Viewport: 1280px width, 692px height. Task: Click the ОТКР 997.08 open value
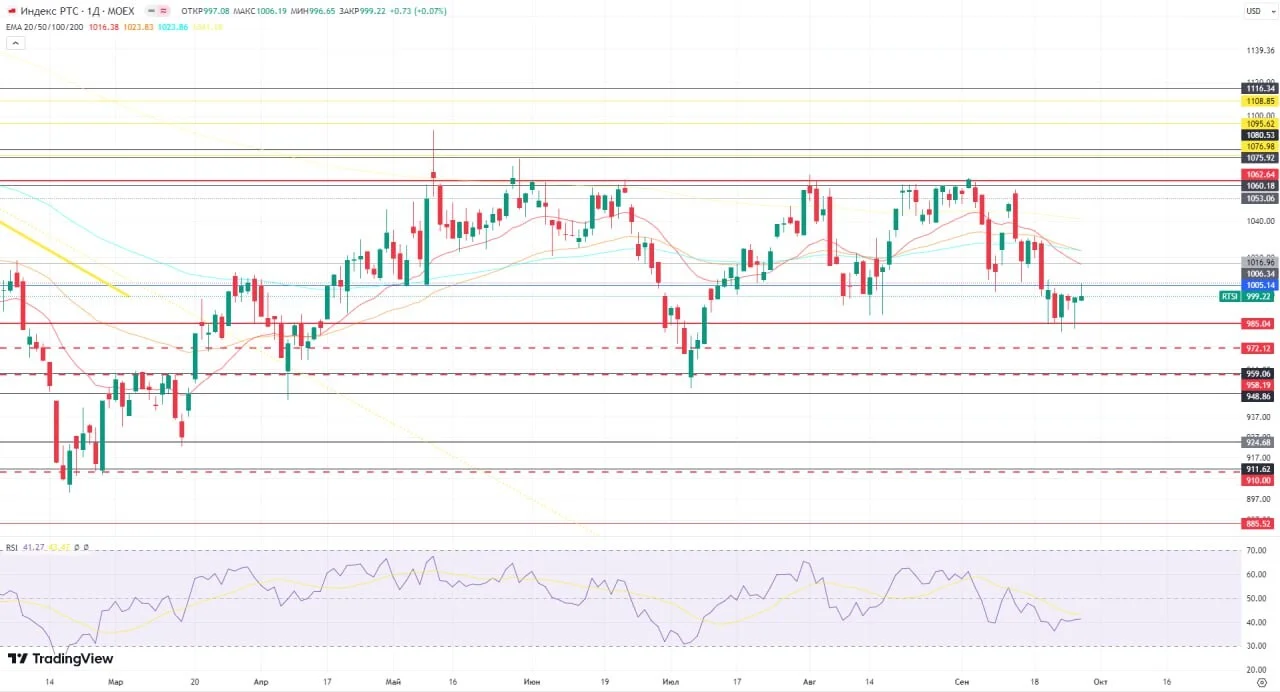205,11
